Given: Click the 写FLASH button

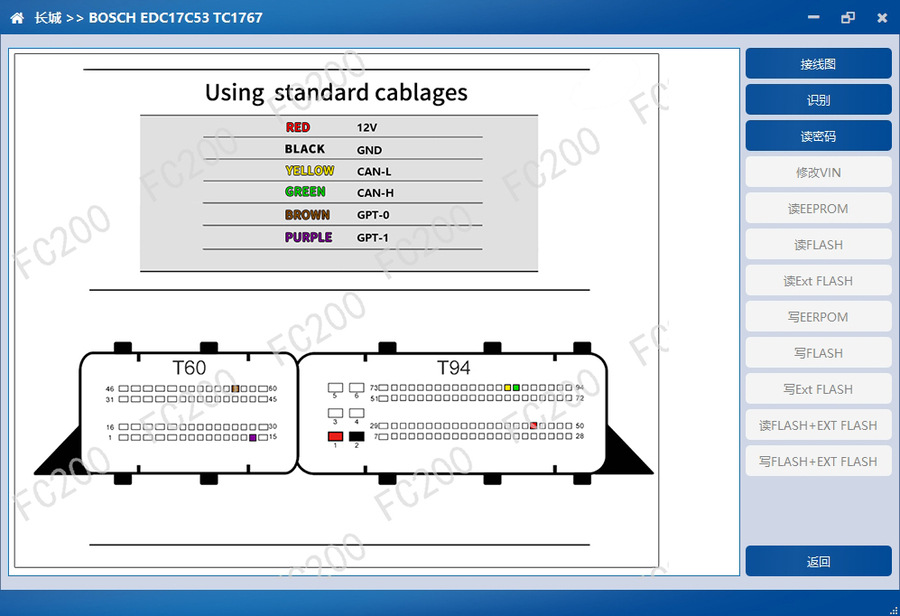Looking at the screenshot, I should [x=818, y=353].
